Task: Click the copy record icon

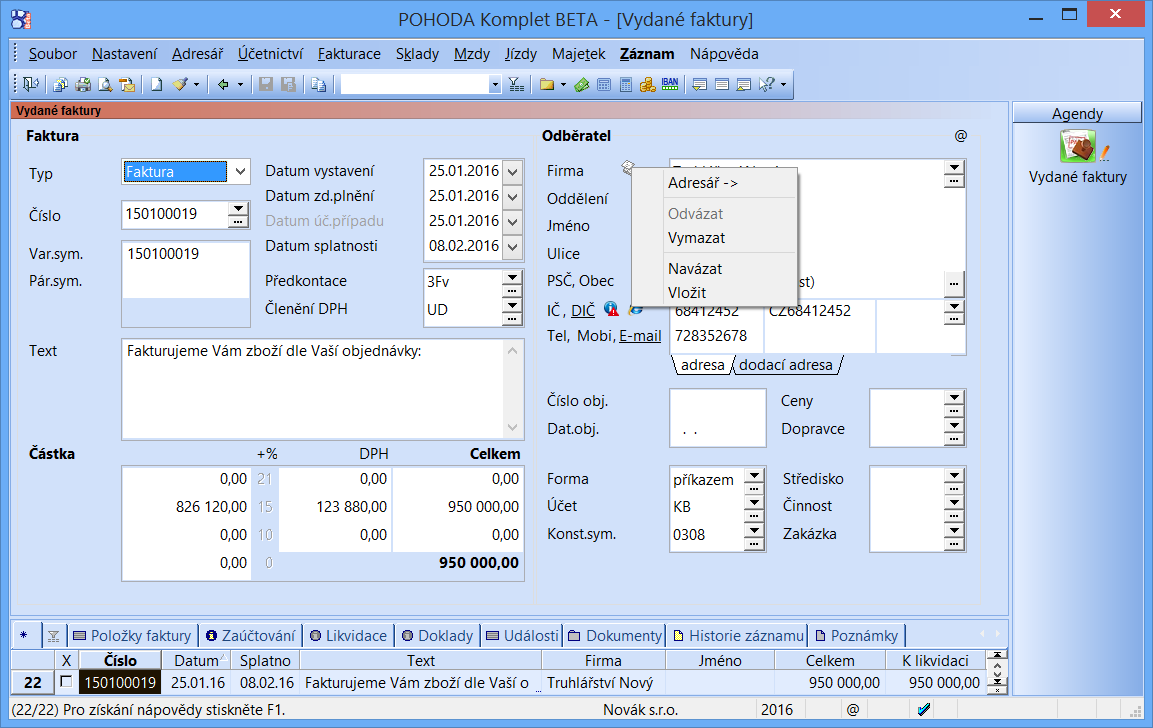Action: [318, 85]
